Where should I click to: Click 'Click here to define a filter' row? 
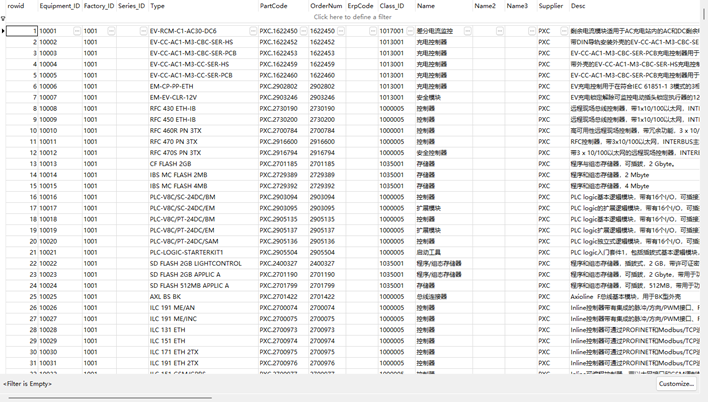pyautogui.click(x=353, y=17)
